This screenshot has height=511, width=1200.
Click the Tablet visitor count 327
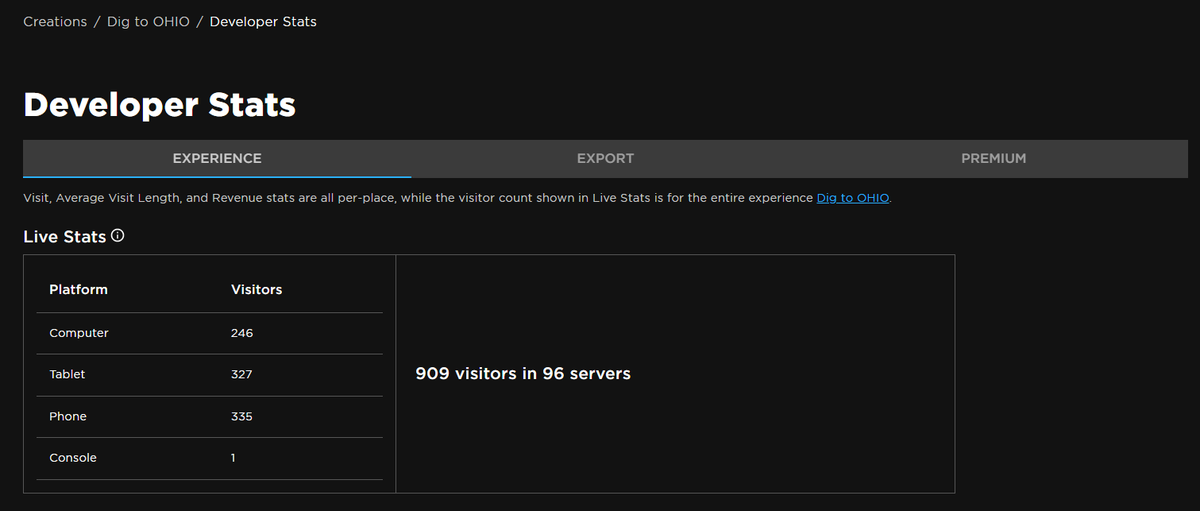(242, 374)
